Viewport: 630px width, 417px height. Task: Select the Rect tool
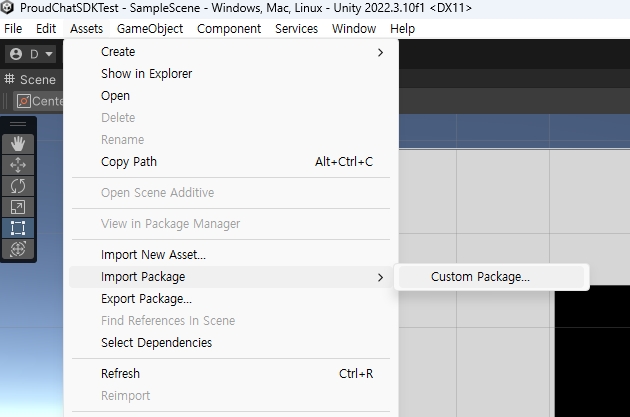point(18,228)
